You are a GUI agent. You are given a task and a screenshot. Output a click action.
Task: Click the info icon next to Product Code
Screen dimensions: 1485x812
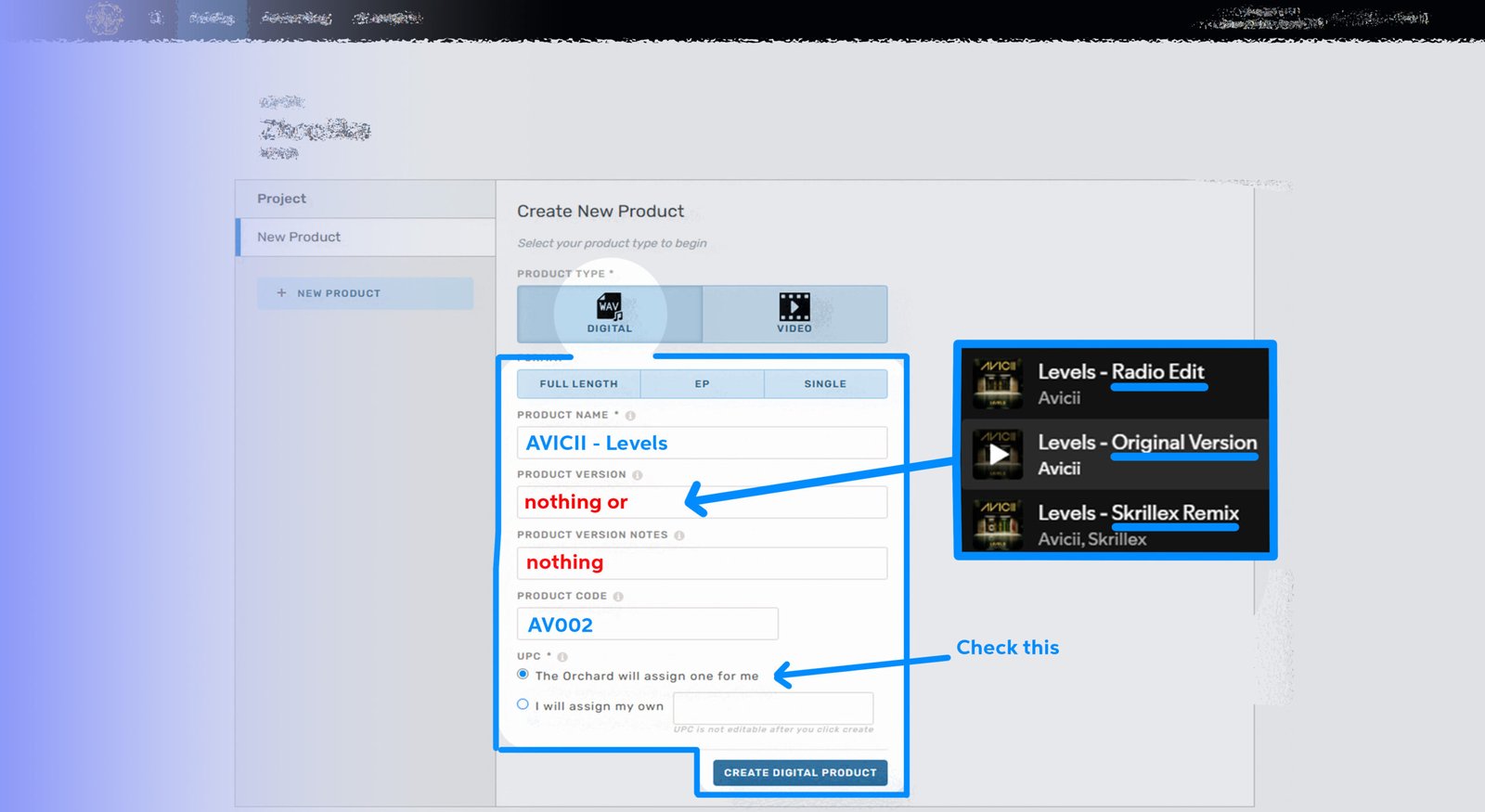(618, 597)
